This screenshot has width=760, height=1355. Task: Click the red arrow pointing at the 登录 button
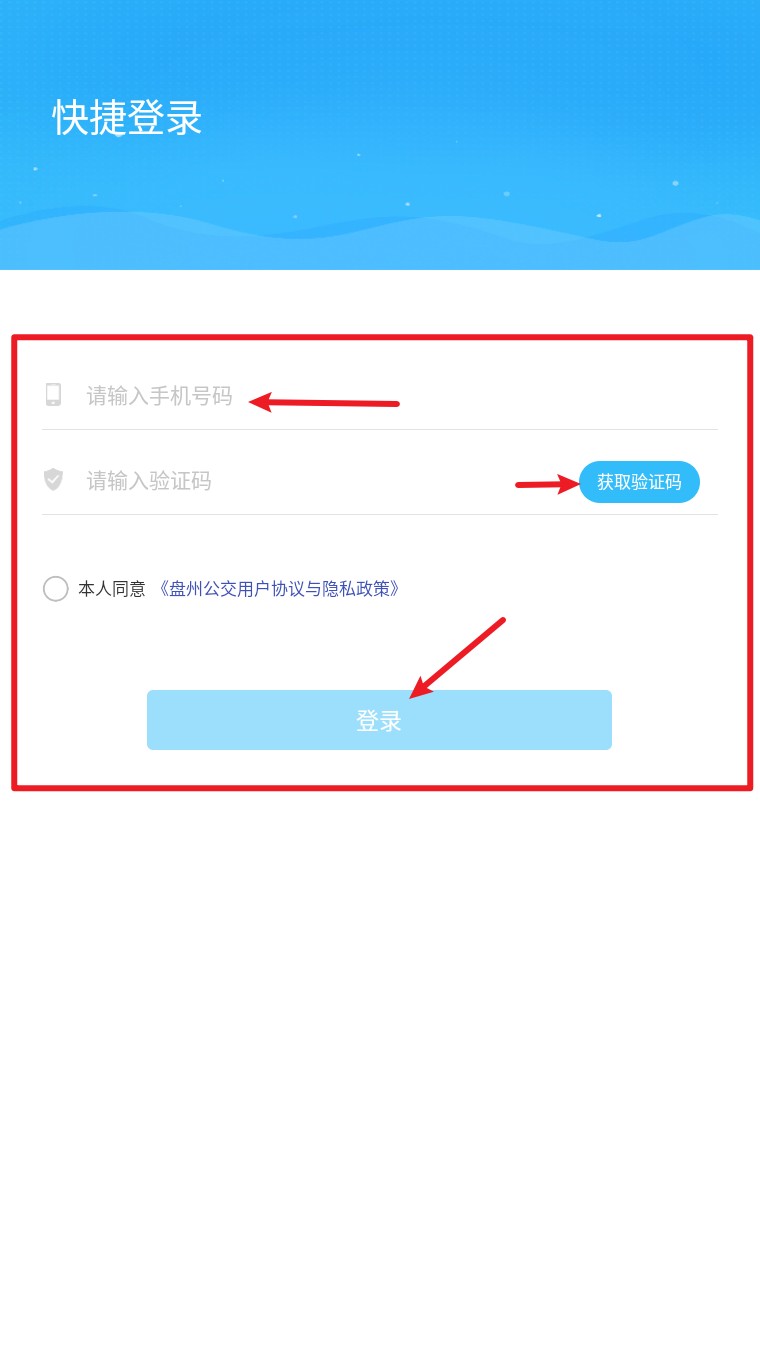click(x=457, y=658)
